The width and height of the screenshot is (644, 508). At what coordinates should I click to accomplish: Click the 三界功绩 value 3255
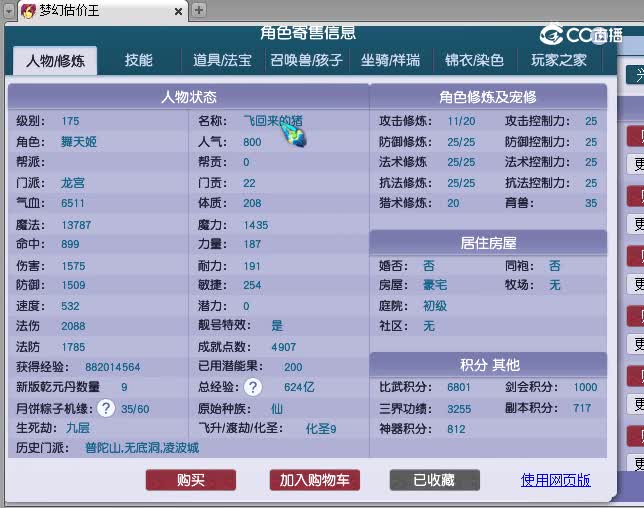[459, 409]
